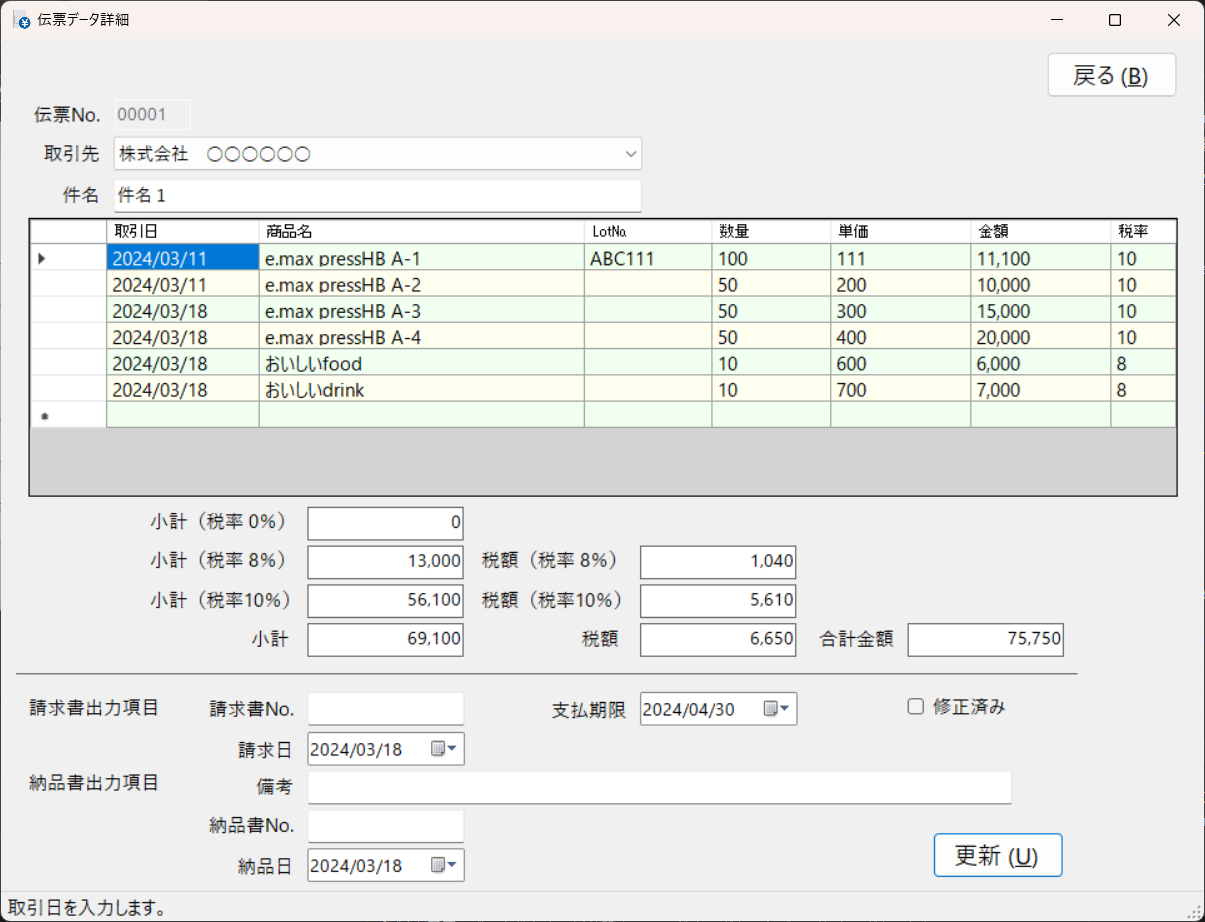Click the tax rate cell of the おいしいfood row
The width and height of the screenshot is (1205, 922).
[x=1143, y=363]
